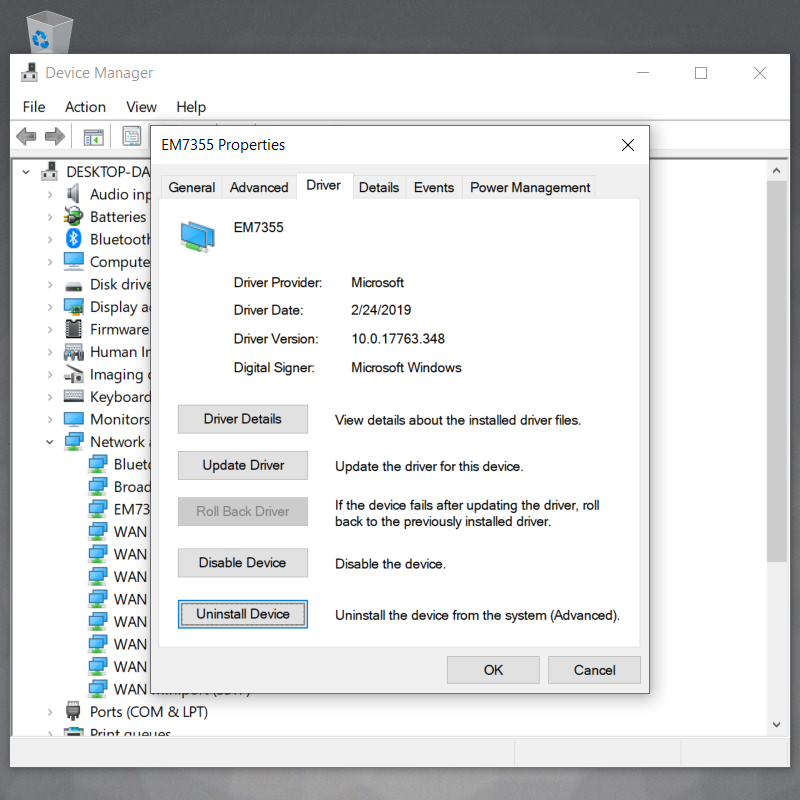
Task: Expand the Monitors category
Action: 49,419
